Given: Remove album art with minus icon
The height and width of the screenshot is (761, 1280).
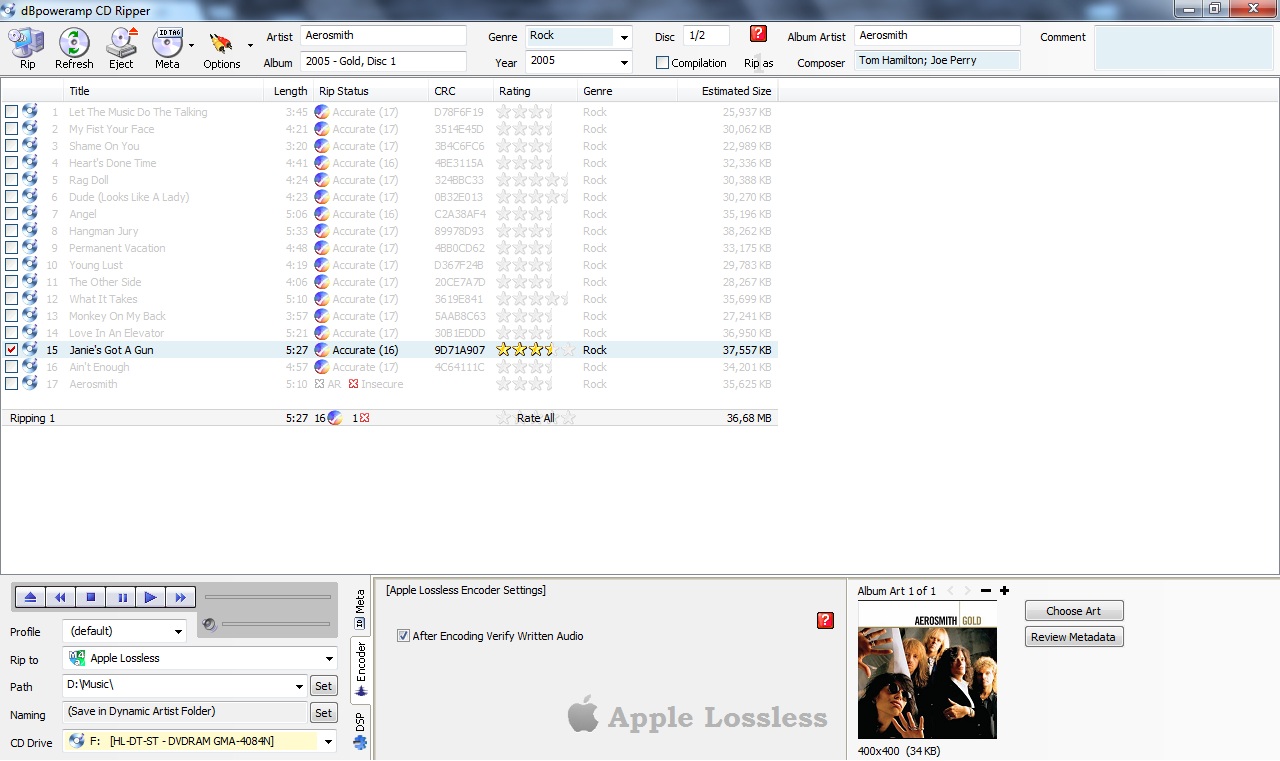Looking at the screenshot, I should [x=986, y=591].
